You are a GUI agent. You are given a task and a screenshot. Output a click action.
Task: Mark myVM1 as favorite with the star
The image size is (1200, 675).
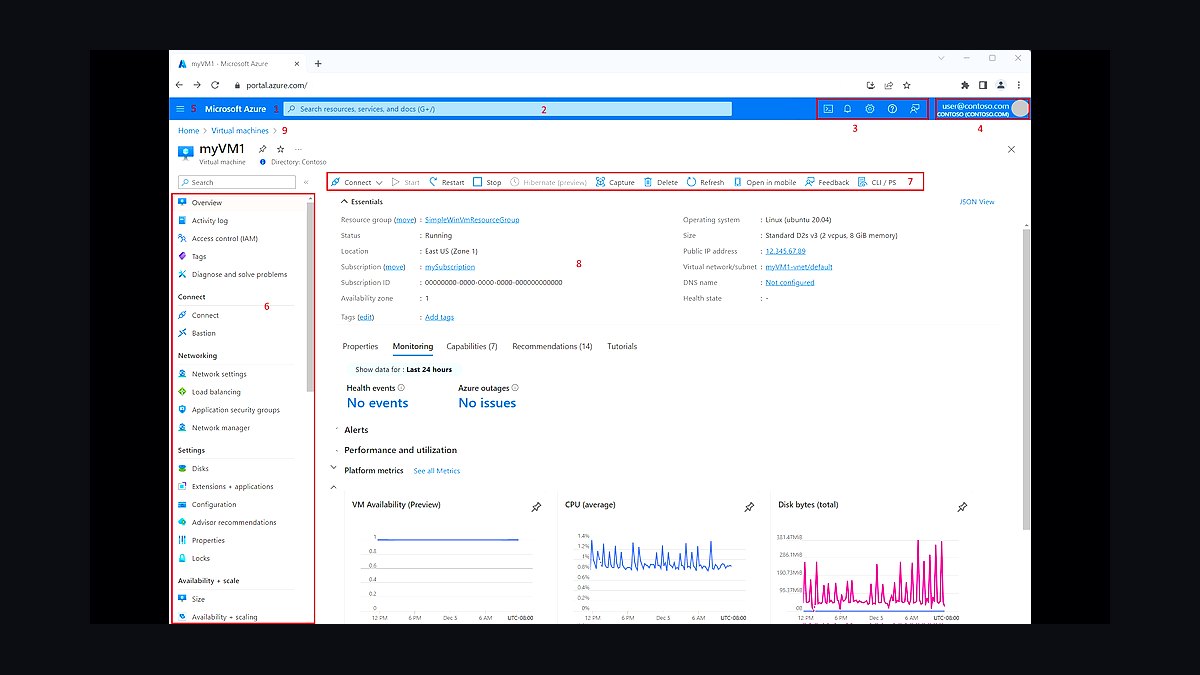(280, 149)
